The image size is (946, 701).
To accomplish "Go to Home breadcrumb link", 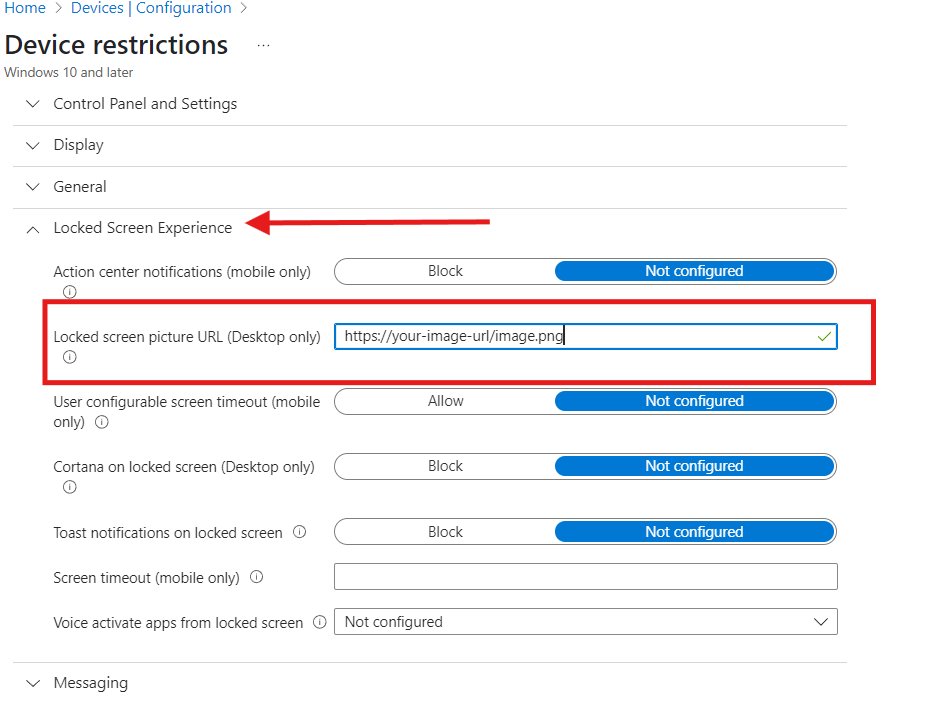I will tap(25, 8).
